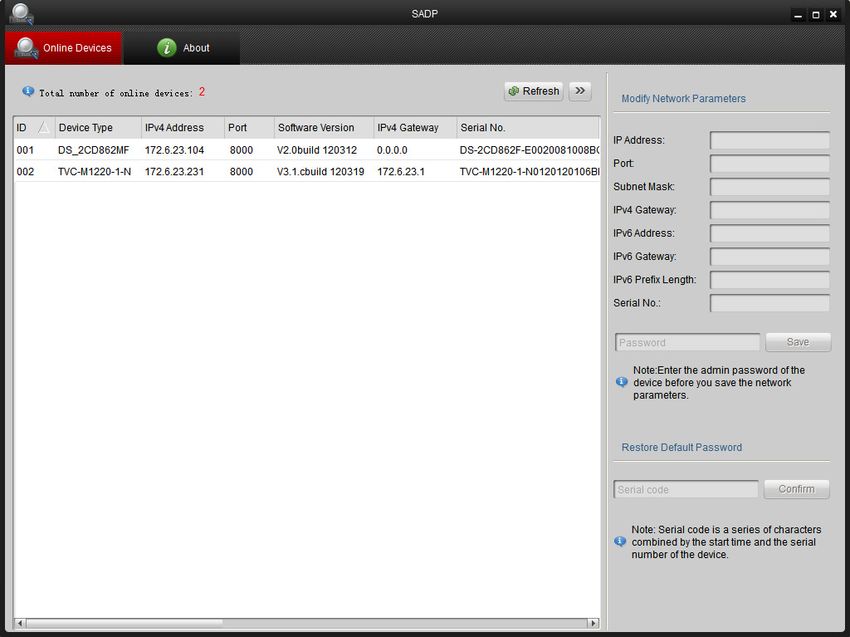850x637 pixels.
Task: Click gateway value 172.6.23.1
Action: [x=401, y=172]
